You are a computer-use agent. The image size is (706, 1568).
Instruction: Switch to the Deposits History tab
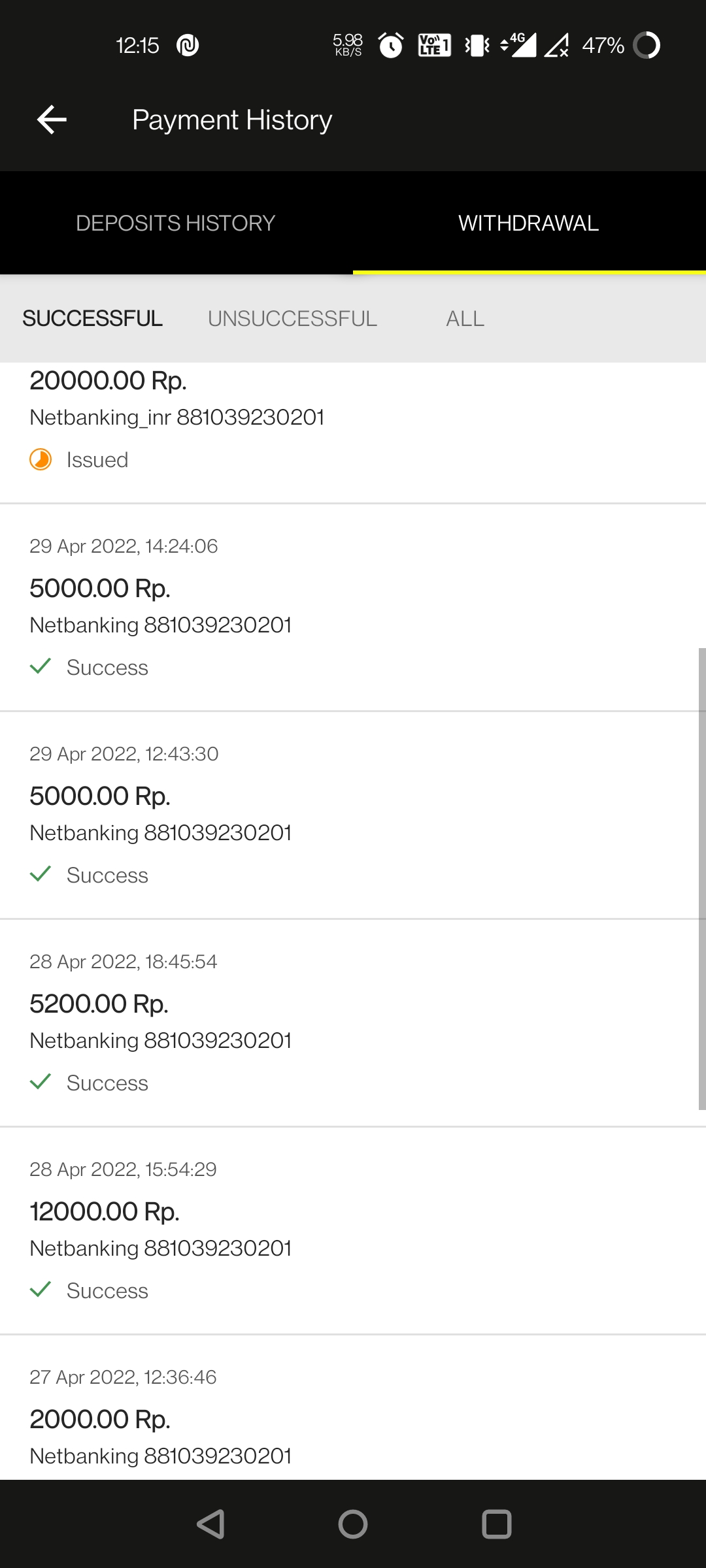click(175, 223)
